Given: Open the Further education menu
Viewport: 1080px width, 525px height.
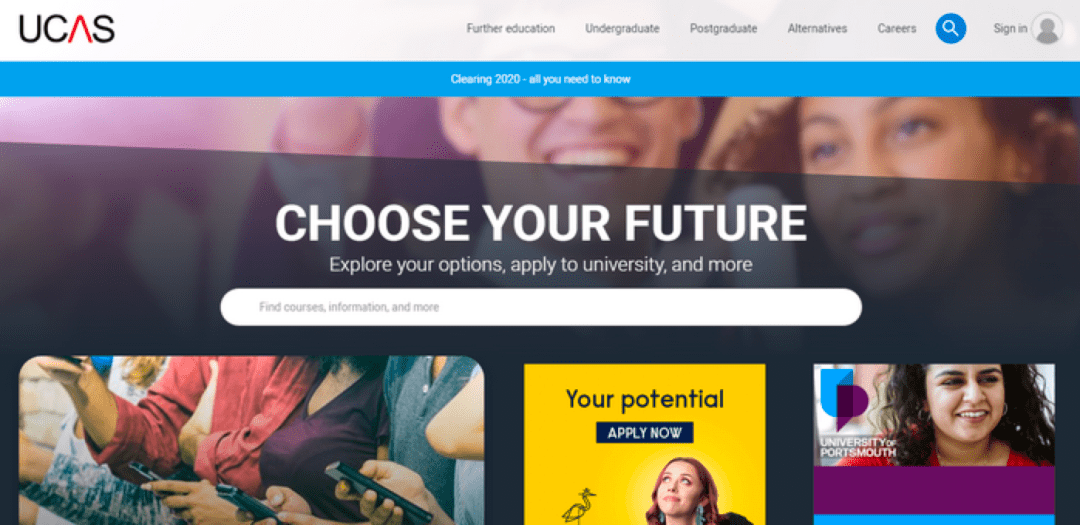Looking at the screenshot, I should 510,29.
